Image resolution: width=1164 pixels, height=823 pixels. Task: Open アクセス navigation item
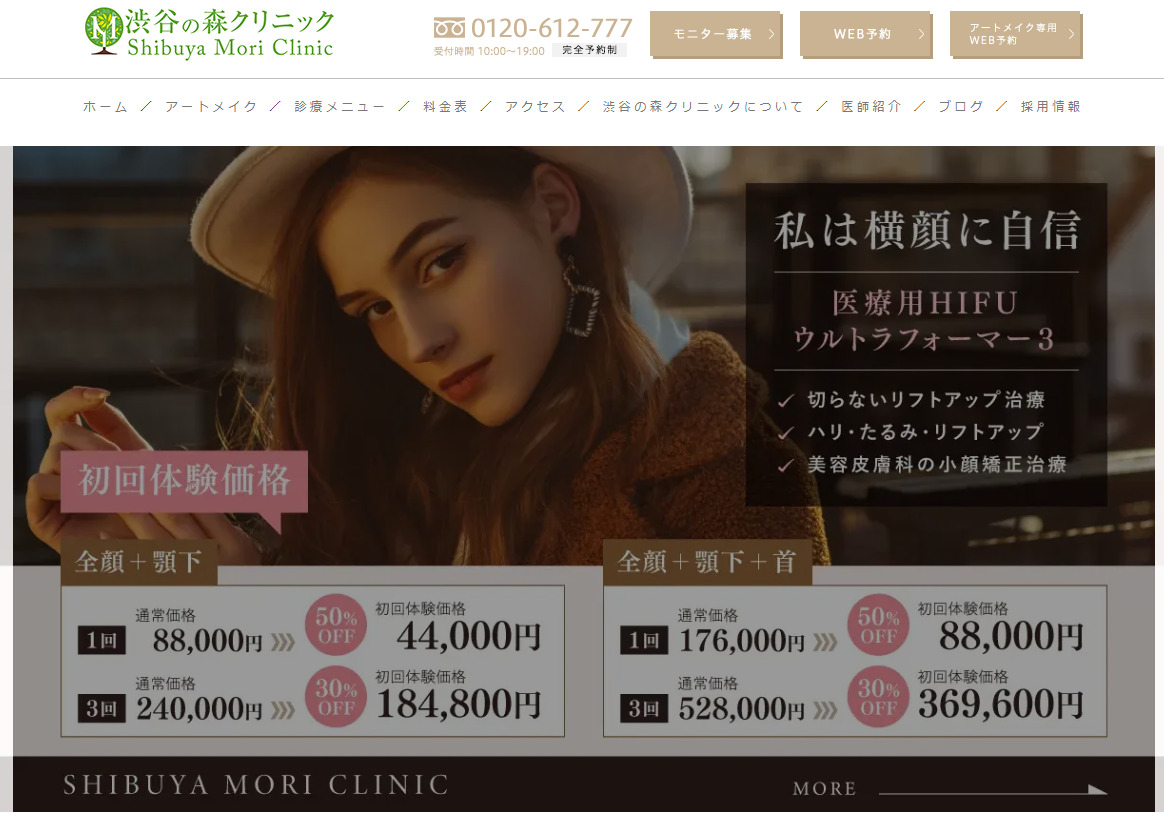tap(535, 107)
